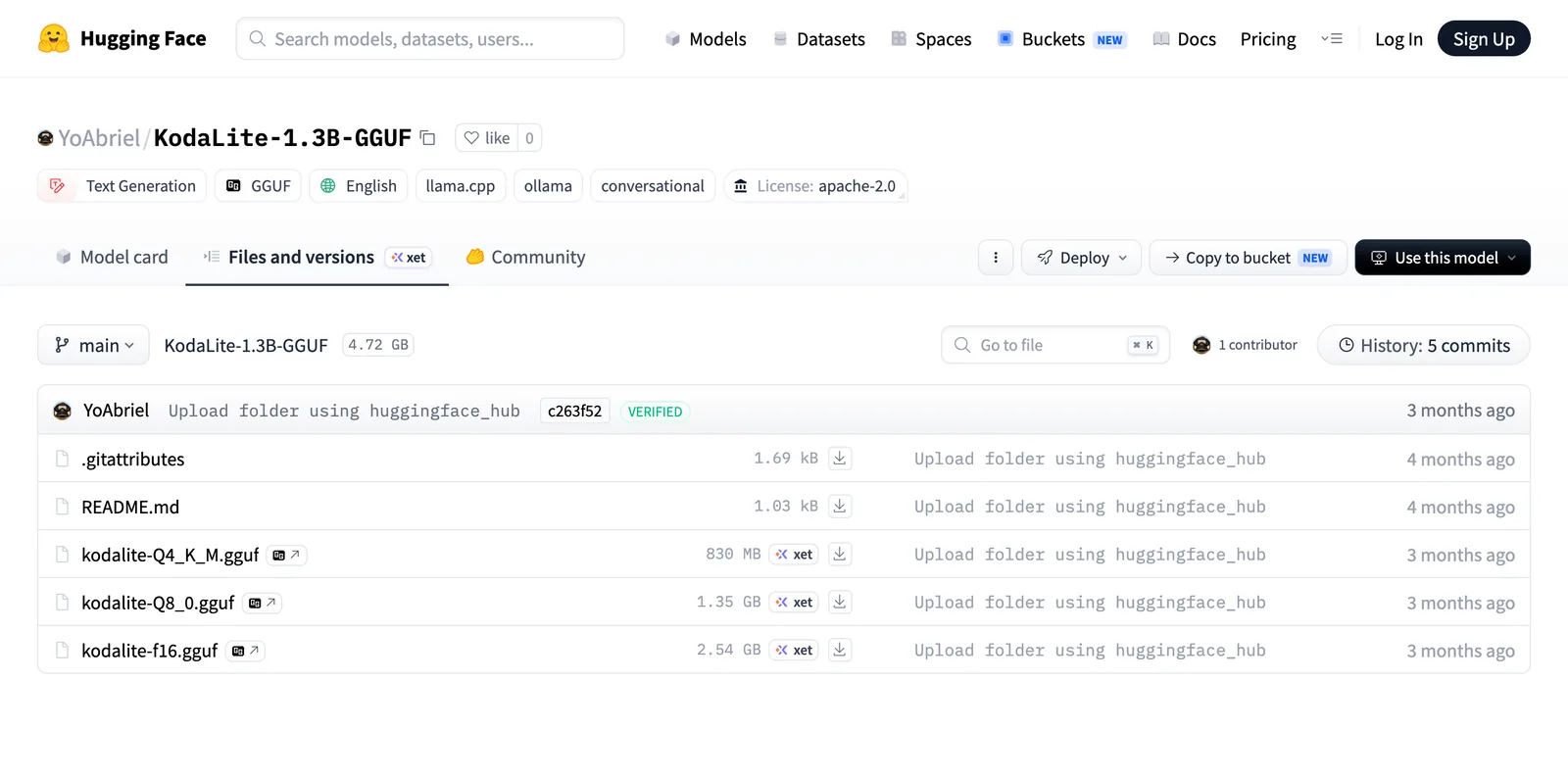Screen dimensions: 1568x778
Task: Expand the Deploy dropdown
Action: tap(1081, 258)
